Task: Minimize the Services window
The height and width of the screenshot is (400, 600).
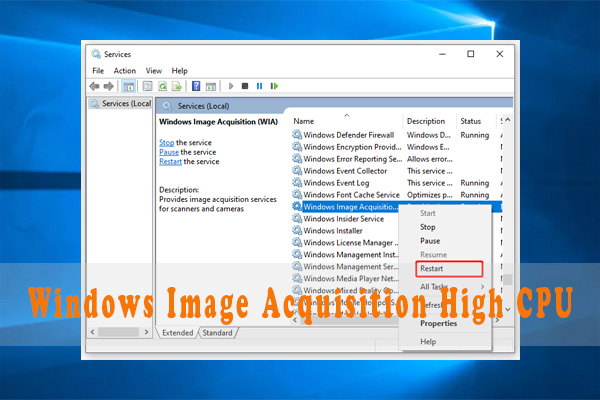Action: tap(442, 54)
